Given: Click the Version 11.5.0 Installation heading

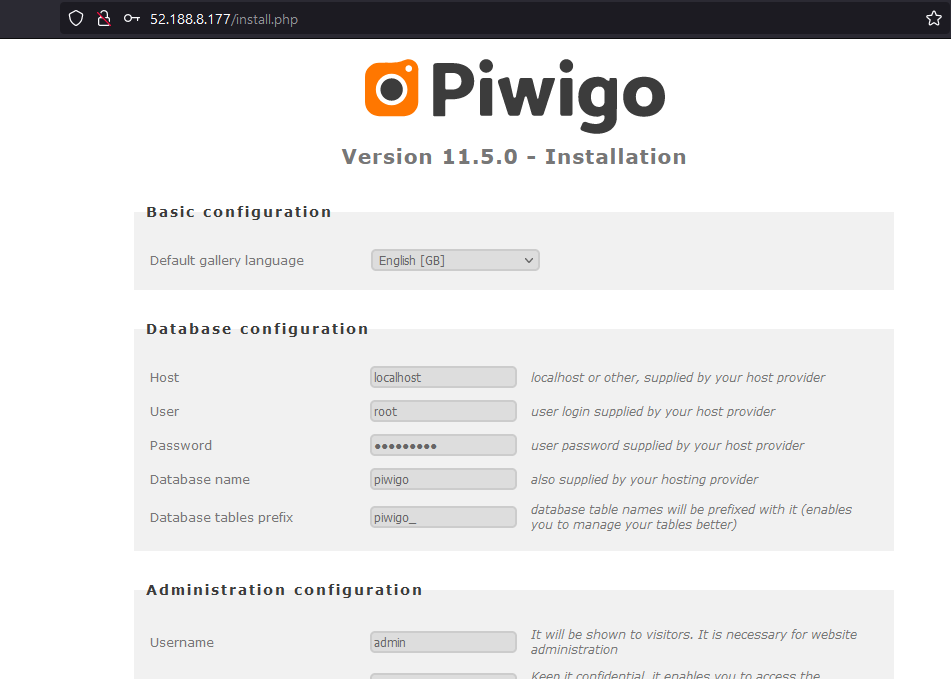Looking at the screenshot, I should (x=514, y=157).
